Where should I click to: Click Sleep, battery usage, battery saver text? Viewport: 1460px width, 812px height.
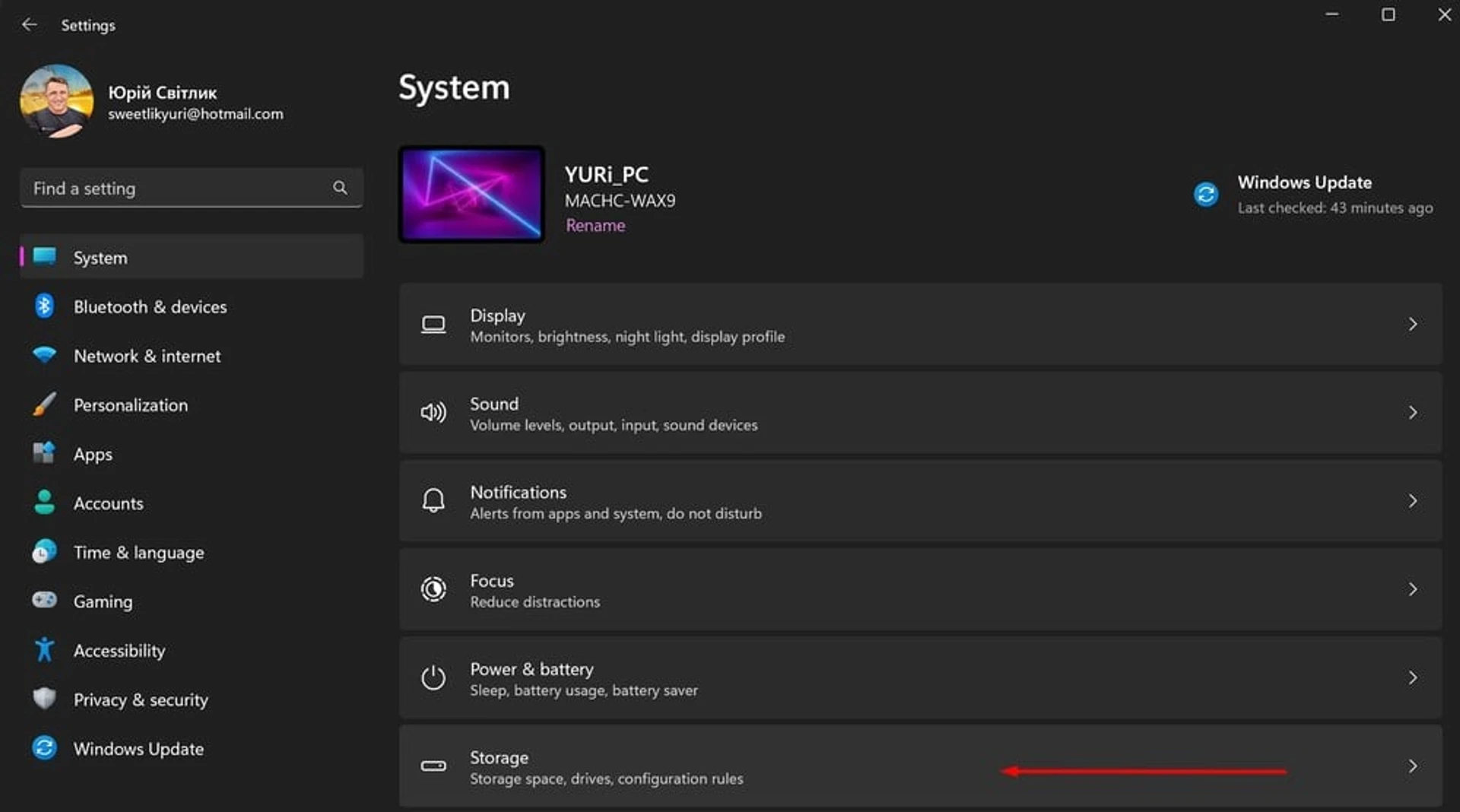pyautogui.click(x=583, y=690)
